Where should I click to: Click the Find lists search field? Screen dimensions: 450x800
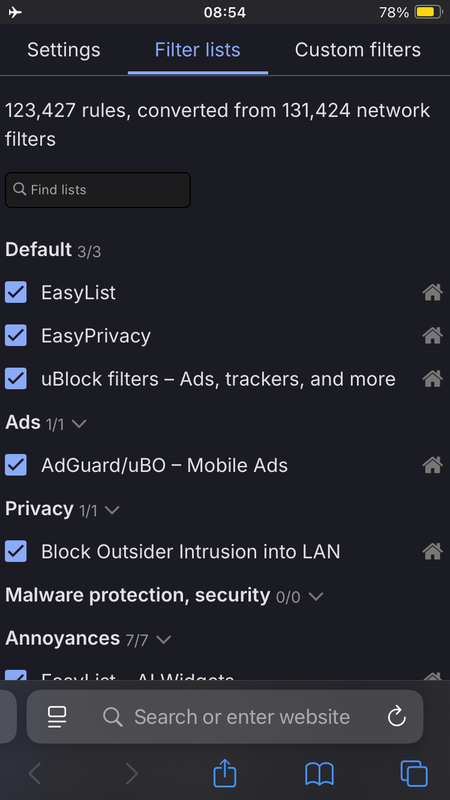(98, 190)
